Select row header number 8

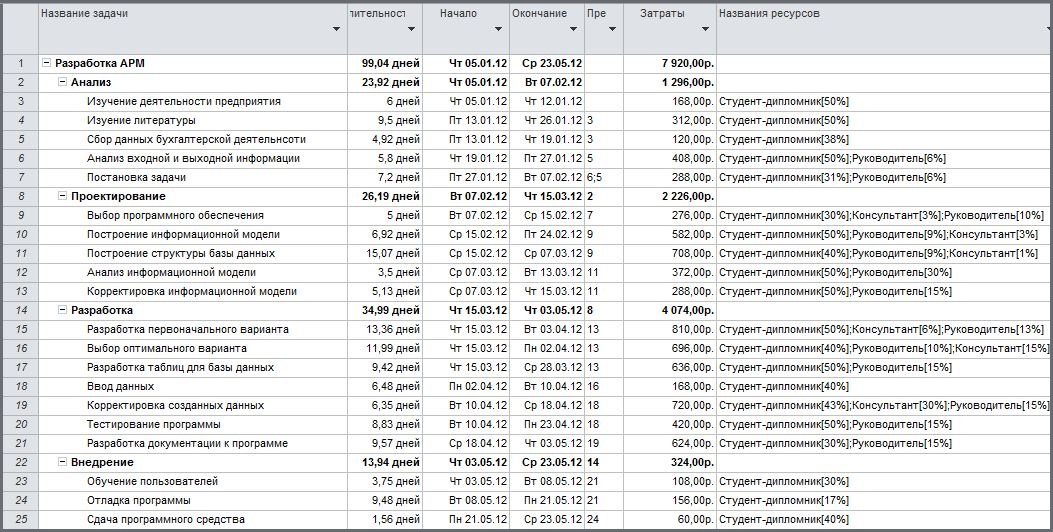19,196
